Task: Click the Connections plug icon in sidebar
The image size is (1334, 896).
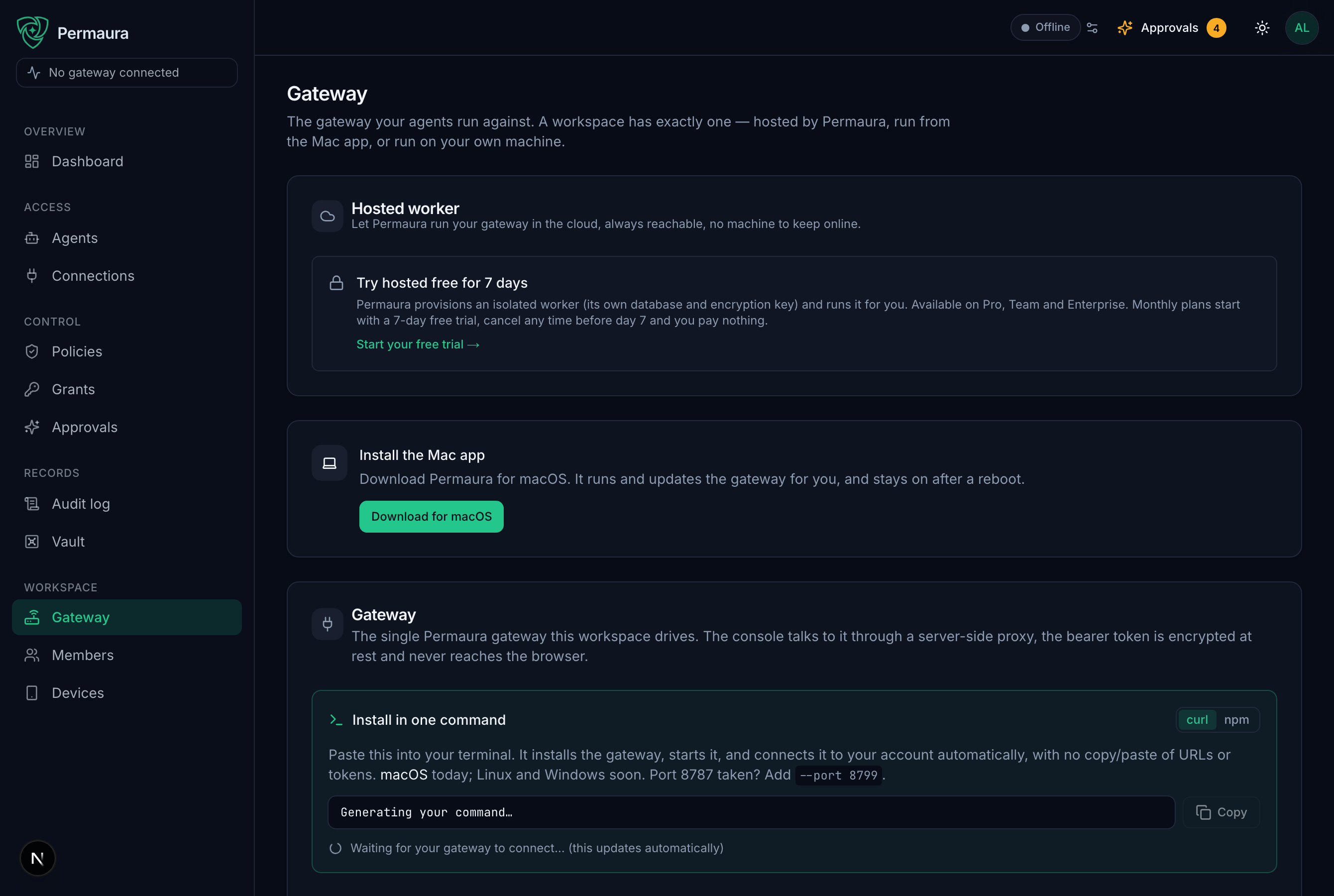Action: (32, 276)
